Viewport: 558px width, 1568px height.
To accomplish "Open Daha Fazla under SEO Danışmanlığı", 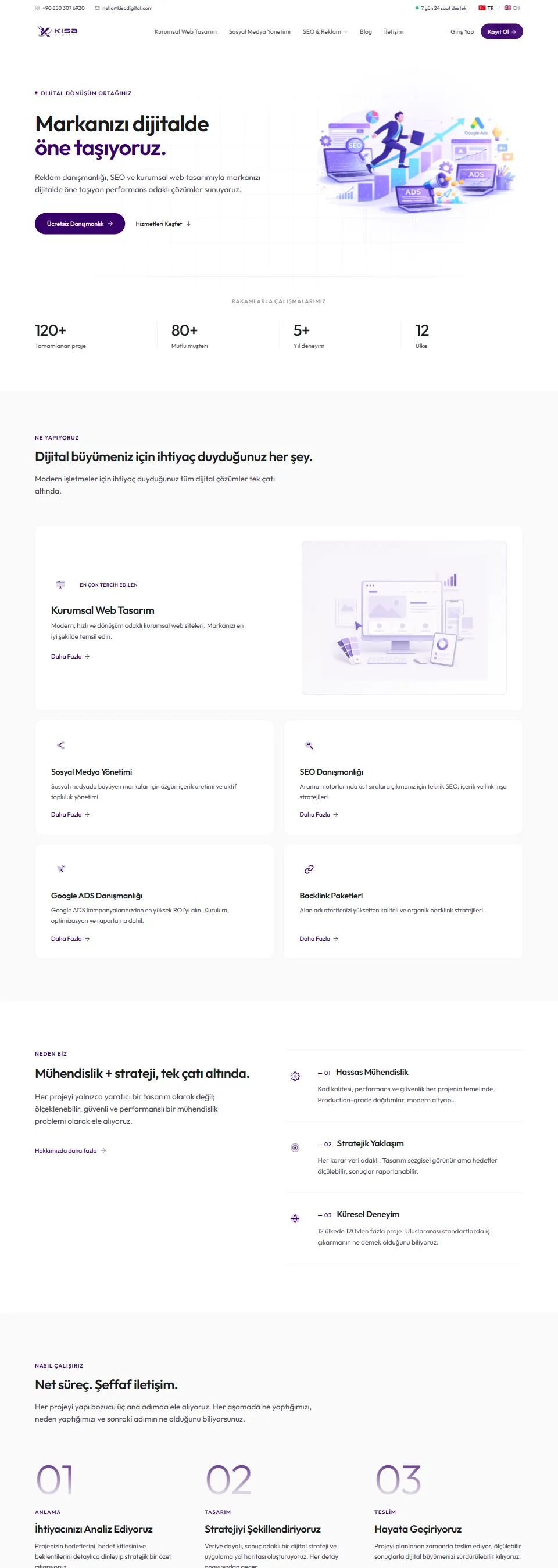I will click(x=319, y=814).
